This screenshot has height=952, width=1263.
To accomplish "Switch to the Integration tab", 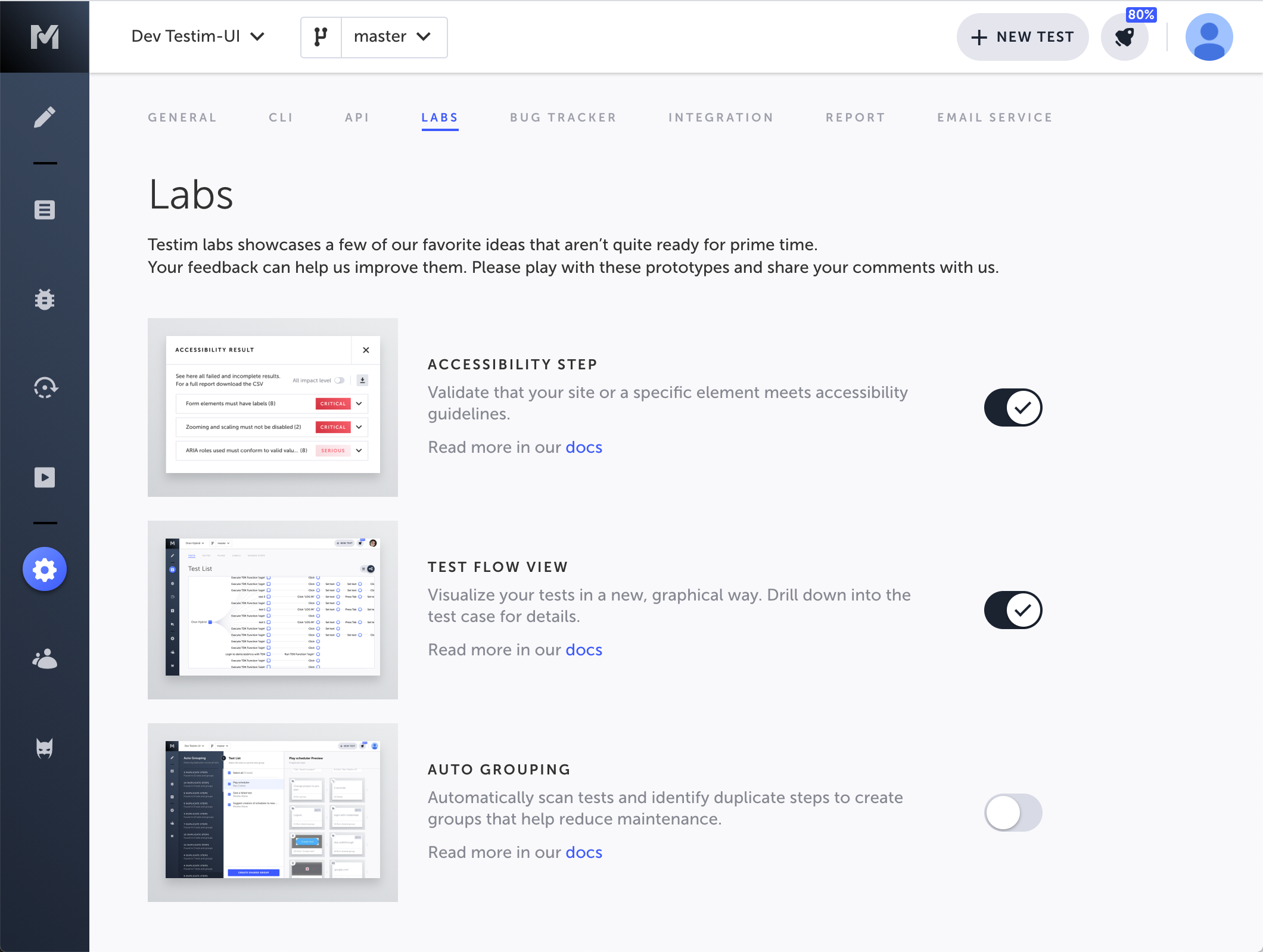I will pos(721,117).
